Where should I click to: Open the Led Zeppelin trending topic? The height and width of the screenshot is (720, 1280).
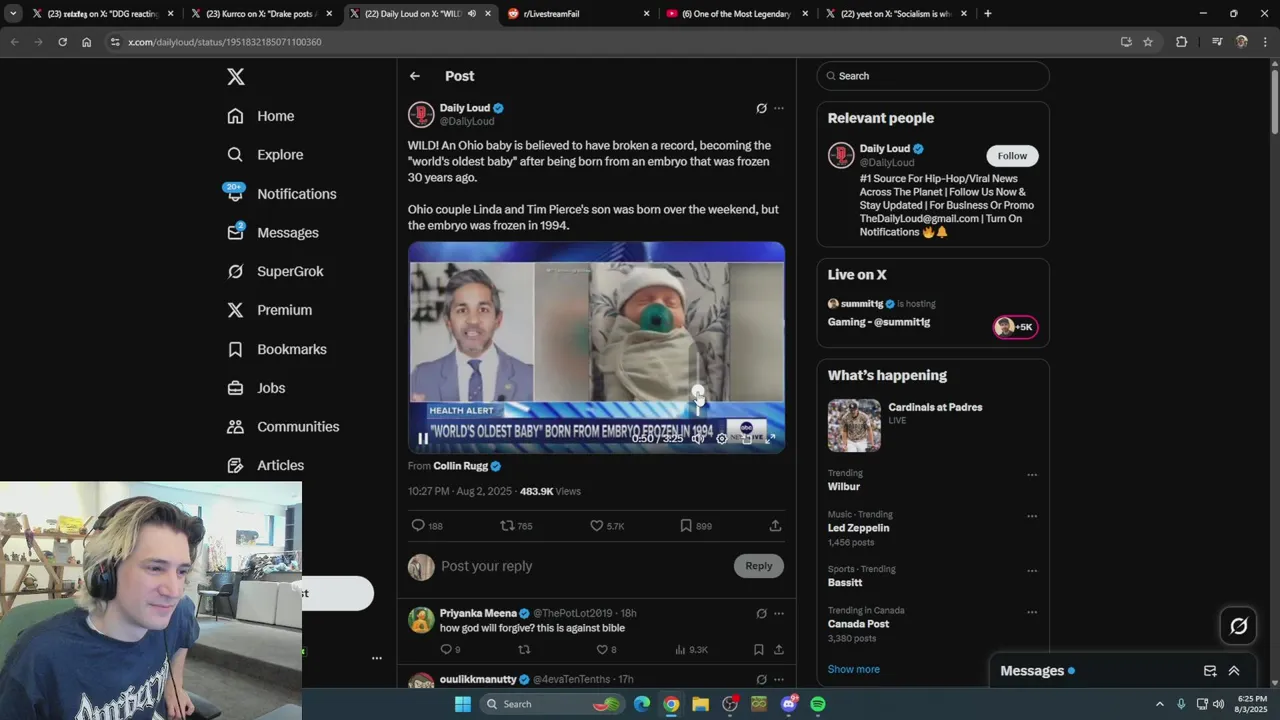(x=858, y=528)
